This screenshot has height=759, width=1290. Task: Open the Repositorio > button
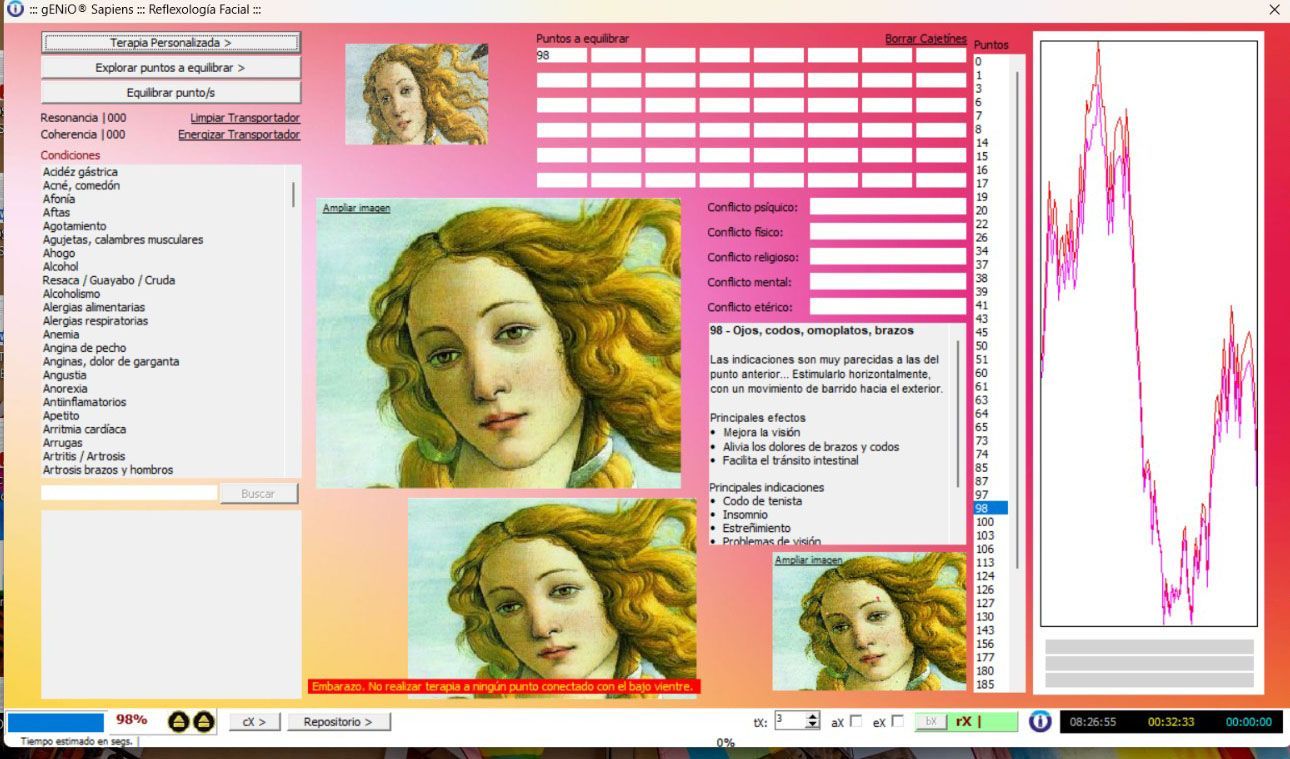[x=338, y=721]
